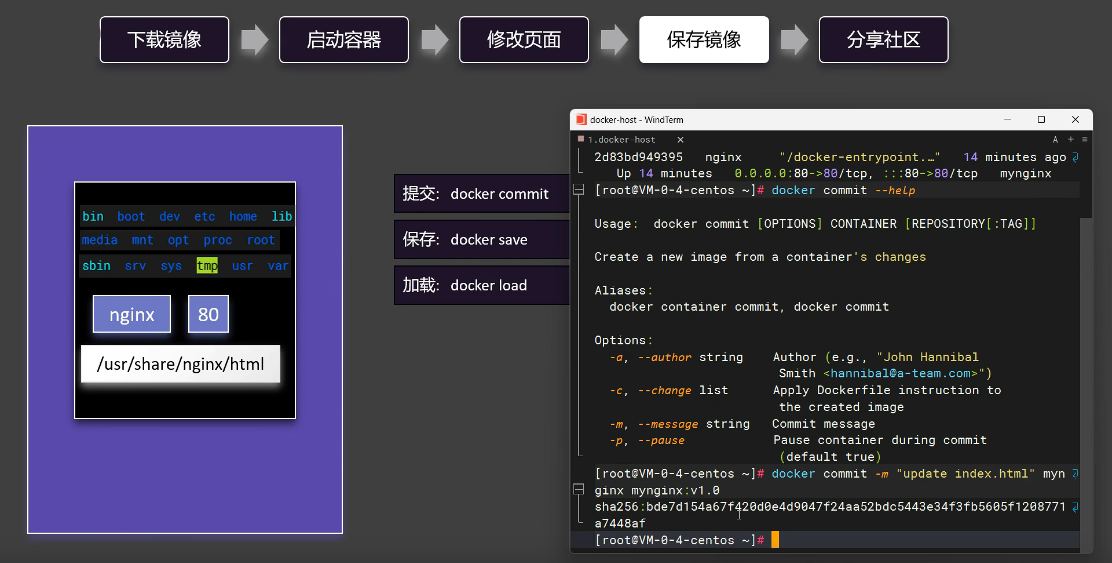Click the /usr/share/nginx/html path box

pos(180,364)
